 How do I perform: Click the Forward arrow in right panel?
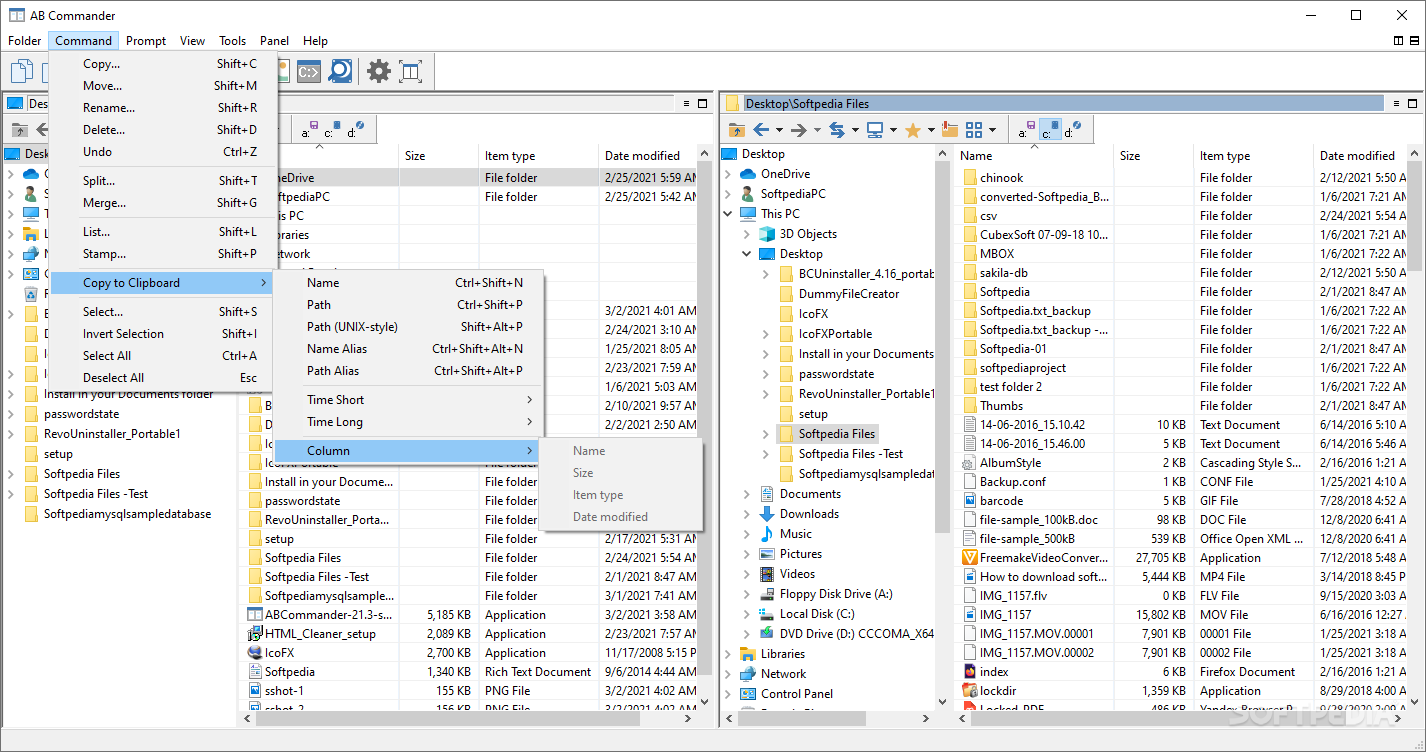(x=798, y=130)
